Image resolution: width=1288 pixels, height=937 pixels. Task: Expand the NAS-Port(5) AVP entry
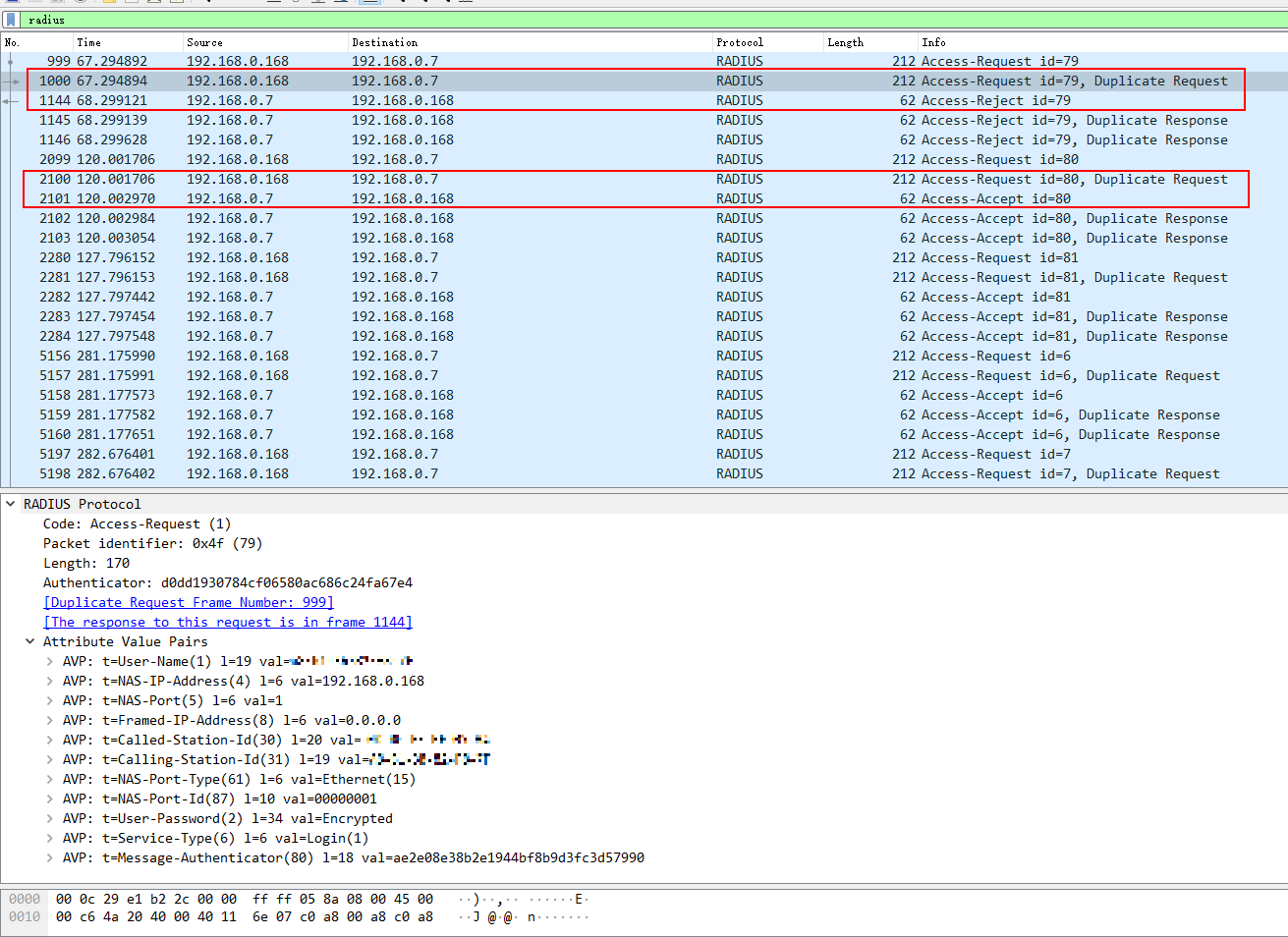50,700
